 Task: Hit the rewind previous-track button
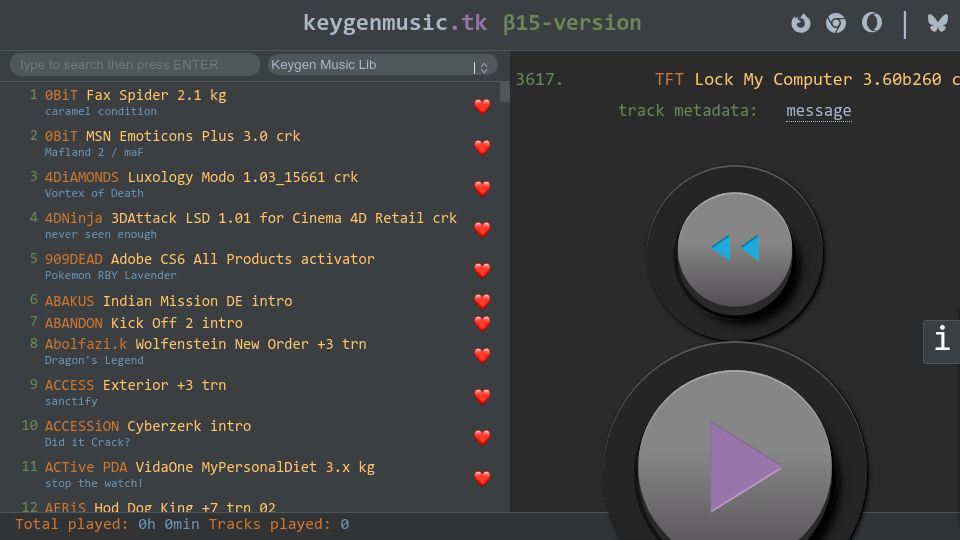[735, 249]
